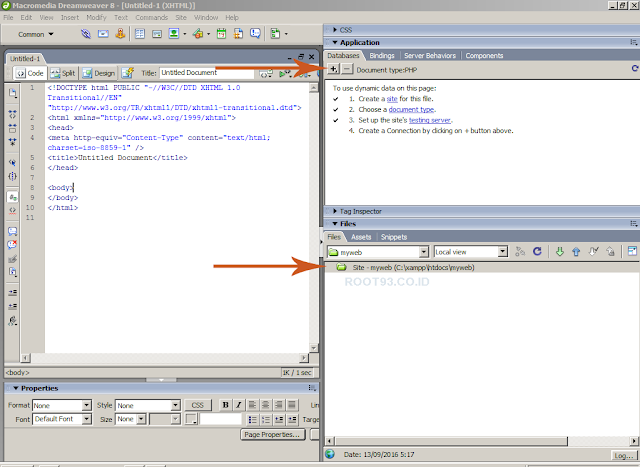Apply Comment icon in code toolbar
The width and height of the screenshot is (640, 467).
(13, 231)
